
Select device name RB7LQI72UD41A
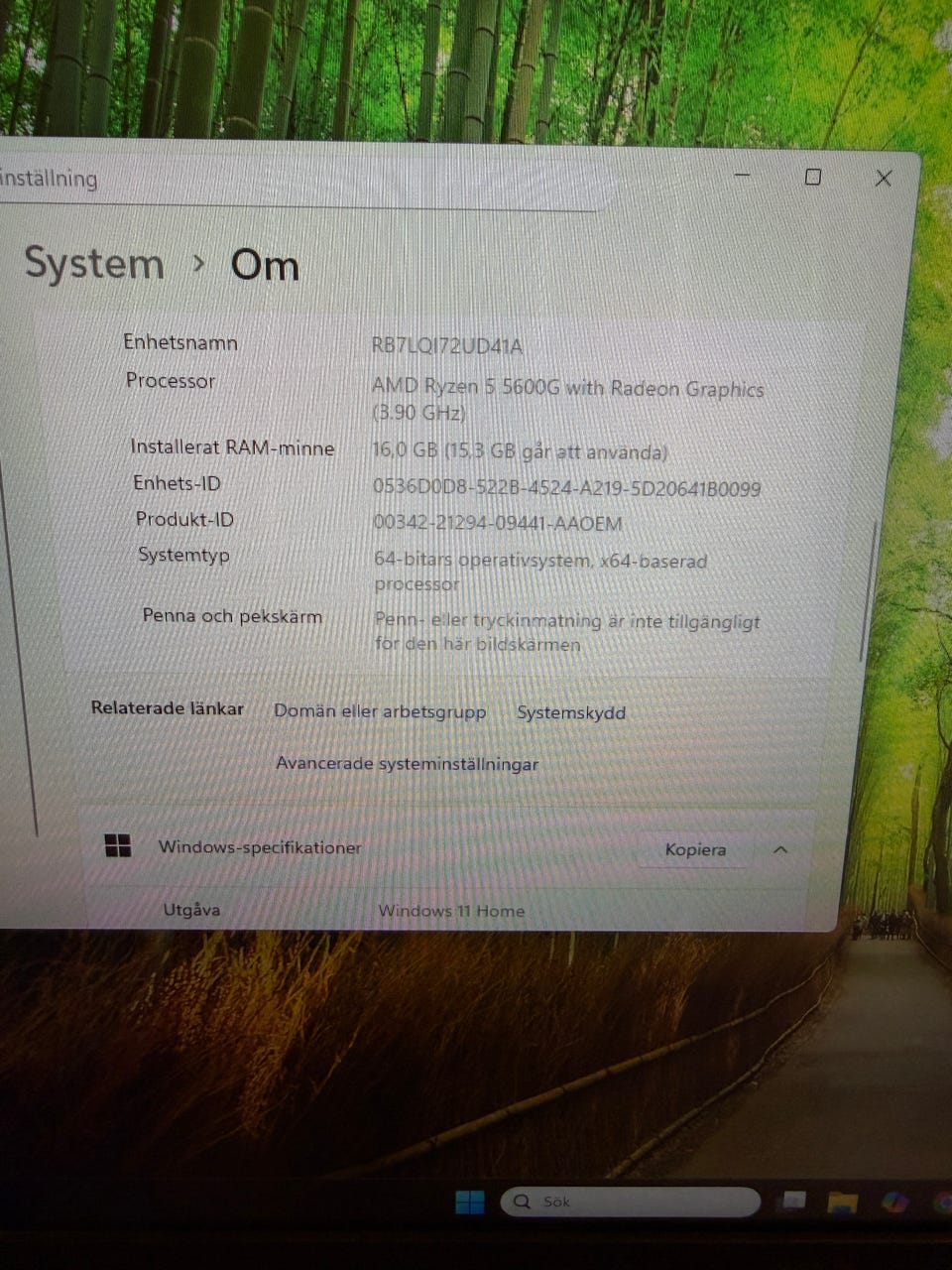tap(446, 345)
